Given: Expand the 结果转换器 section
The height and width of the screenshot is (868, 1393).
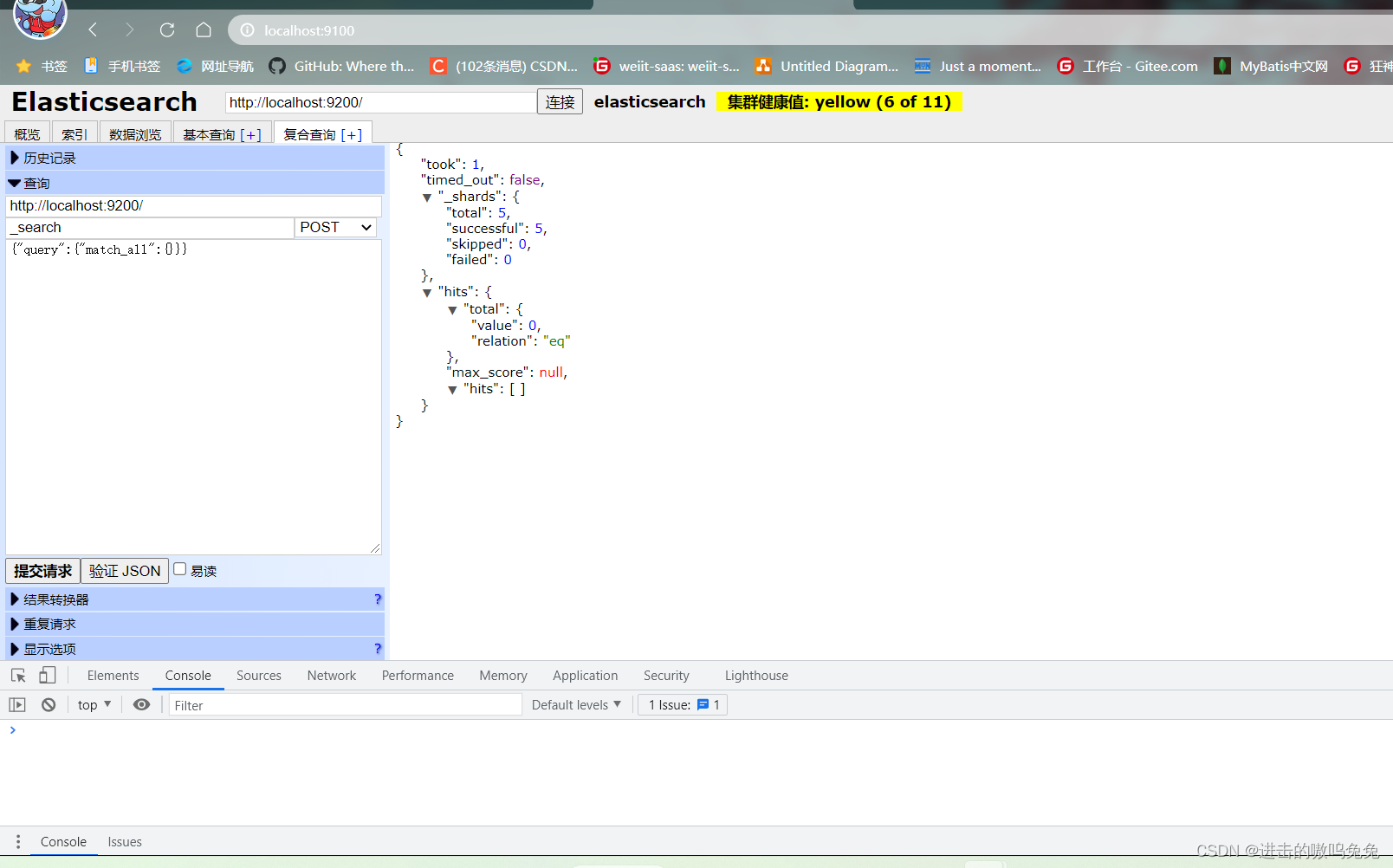Looking at the screenshot, I should pyautogui.click(x=195, y=599).
